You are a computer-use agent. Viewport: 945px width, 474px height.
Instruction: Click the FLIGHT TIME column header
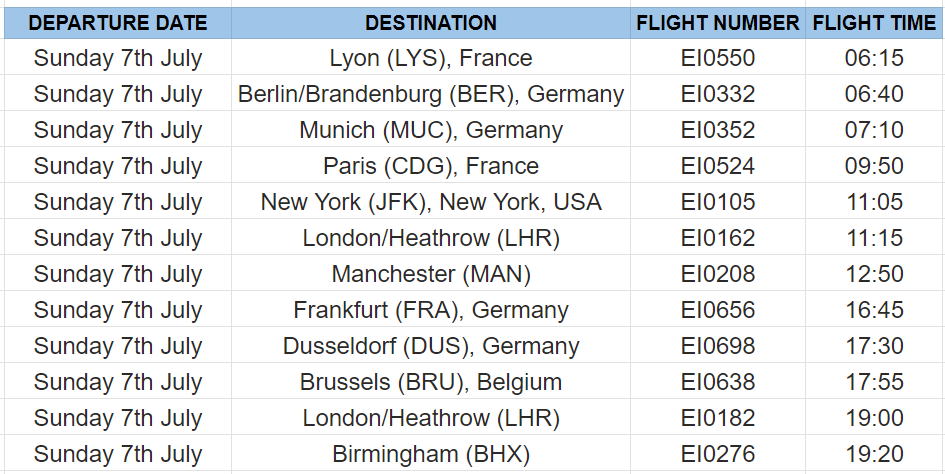point(874,23)
